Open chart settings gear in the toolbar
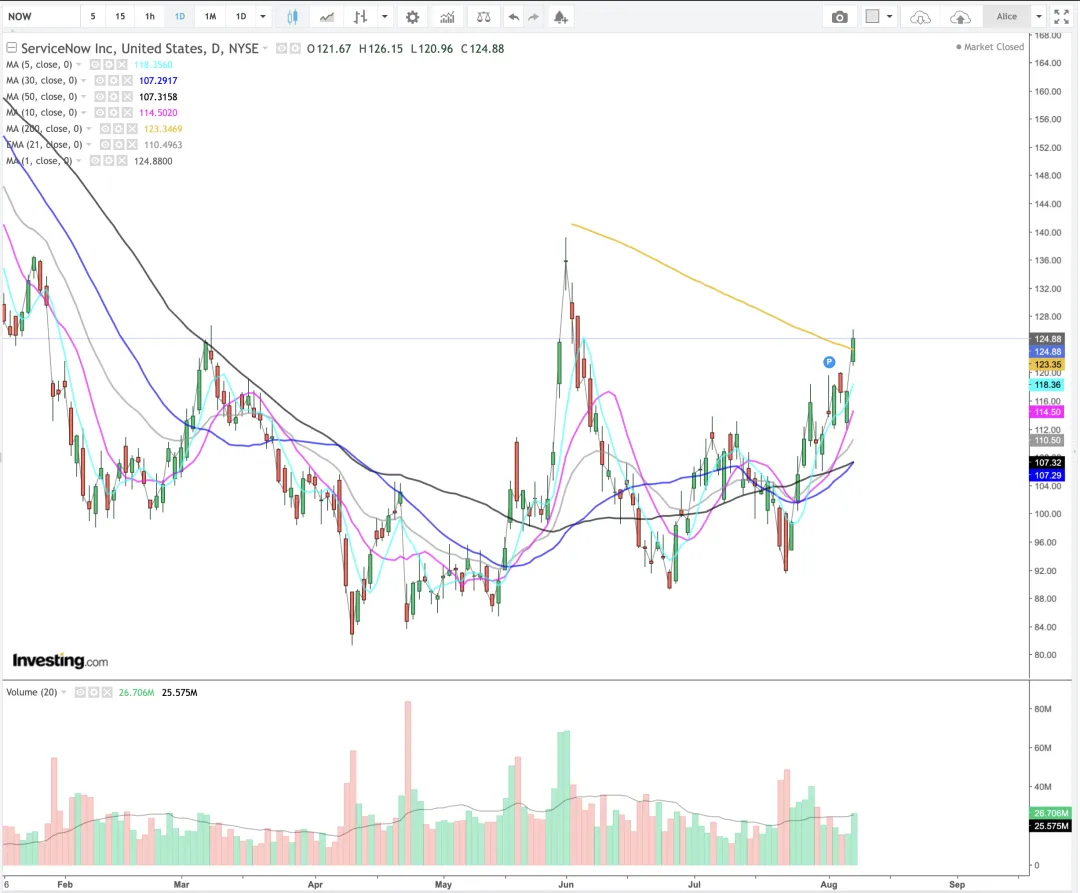1080x893 pixels. [x=412, y=17]
